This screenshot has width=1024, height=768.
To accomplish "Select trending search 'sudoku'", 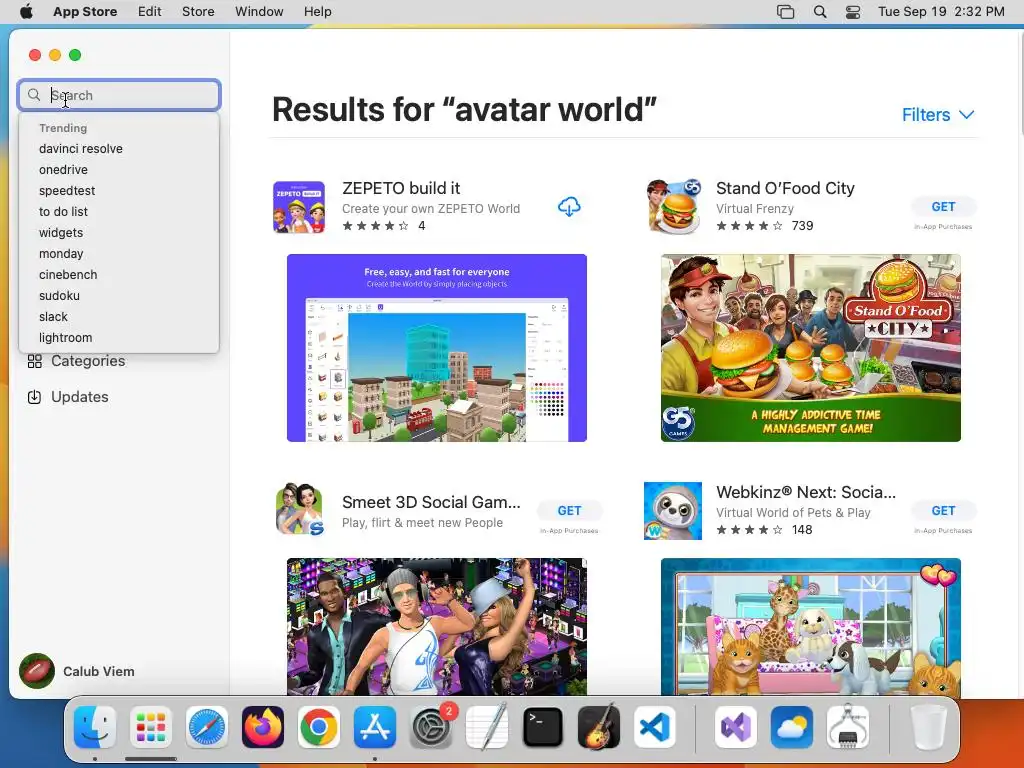I will click(59, 296).
